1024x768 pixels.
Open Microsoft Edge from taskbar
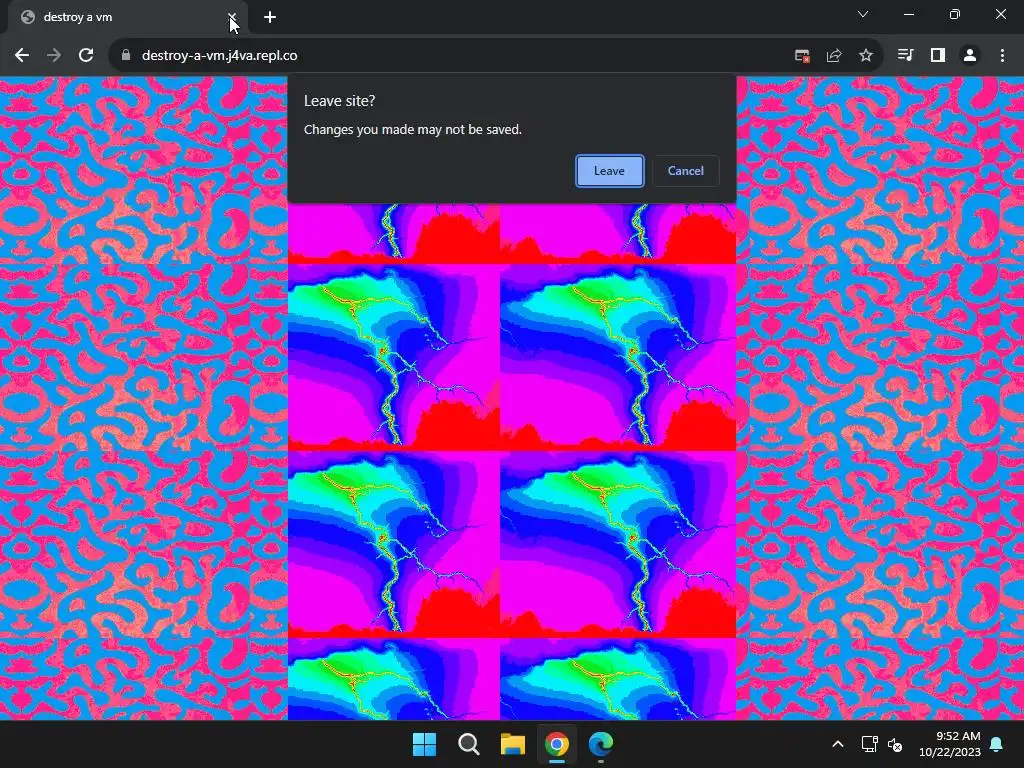(x=601, y=744)
